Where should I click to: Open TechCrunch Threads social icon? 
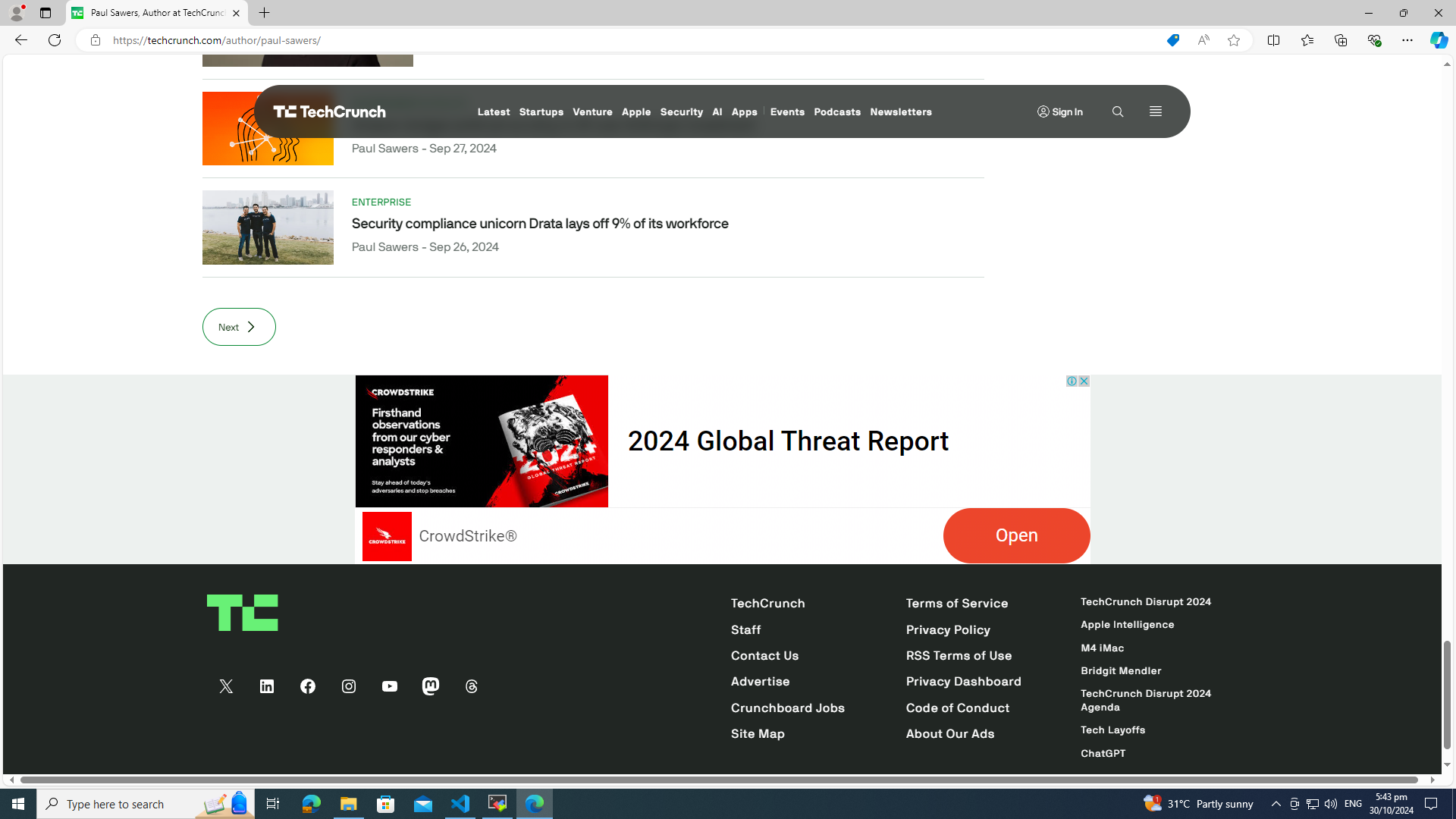tap(472, 686)
